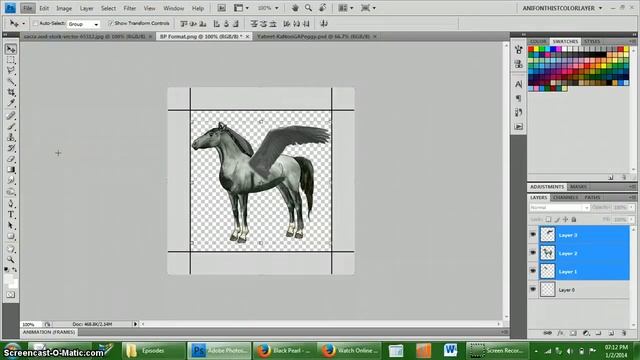Open the blend mode Normal dropdown

559,208
